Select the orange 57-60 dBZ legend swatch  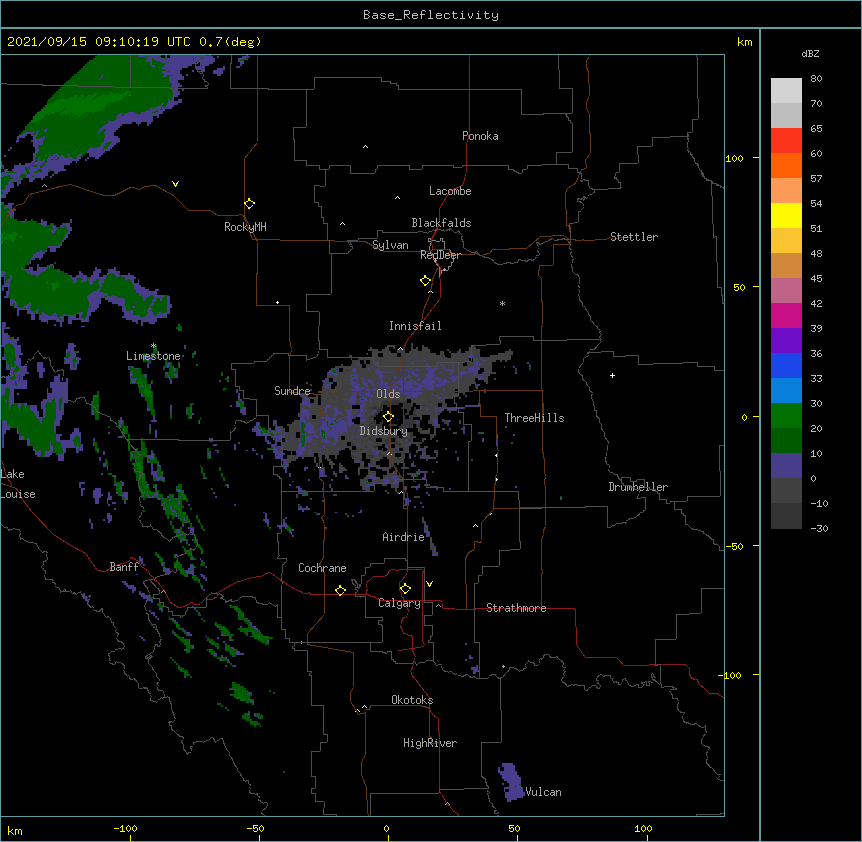click(786, 165)
